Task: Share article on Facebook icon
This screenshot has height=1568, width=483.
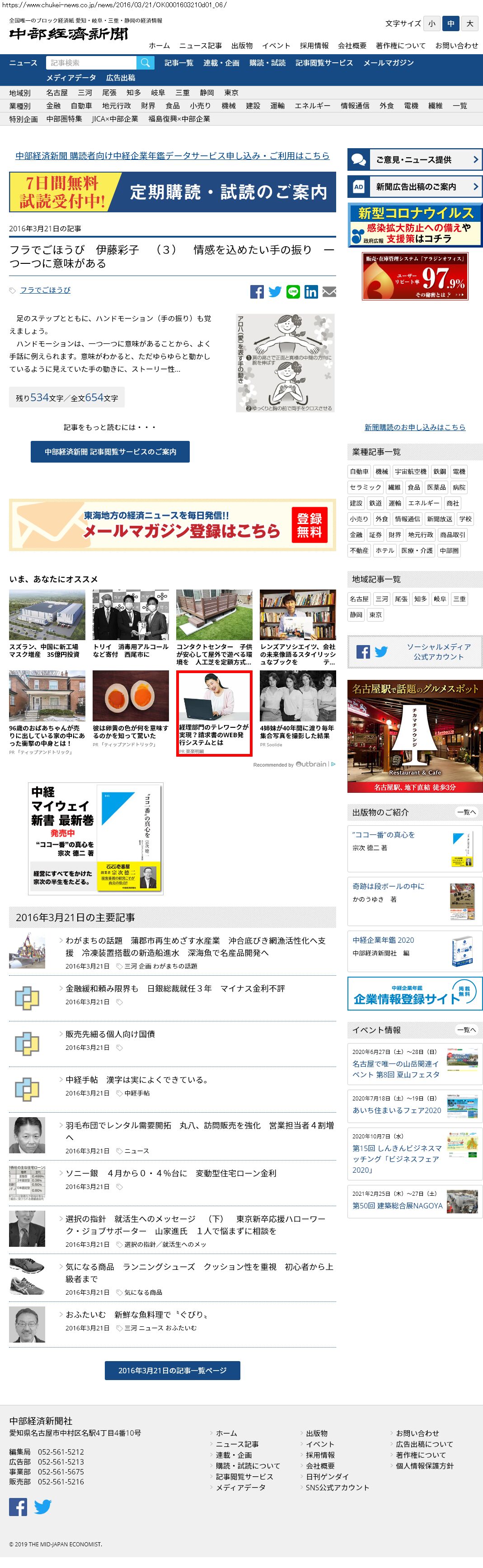Action: (x=257, y=291)
